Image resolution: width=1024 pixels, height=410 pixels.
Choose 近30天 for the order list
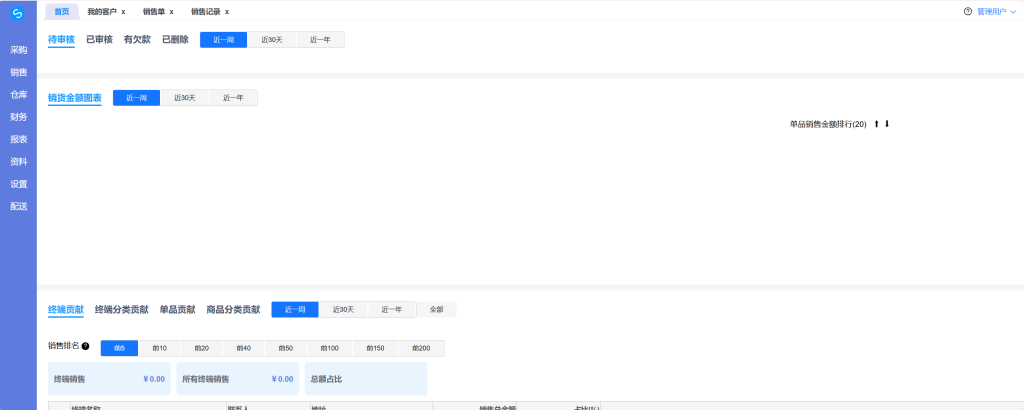pos(272,40)
